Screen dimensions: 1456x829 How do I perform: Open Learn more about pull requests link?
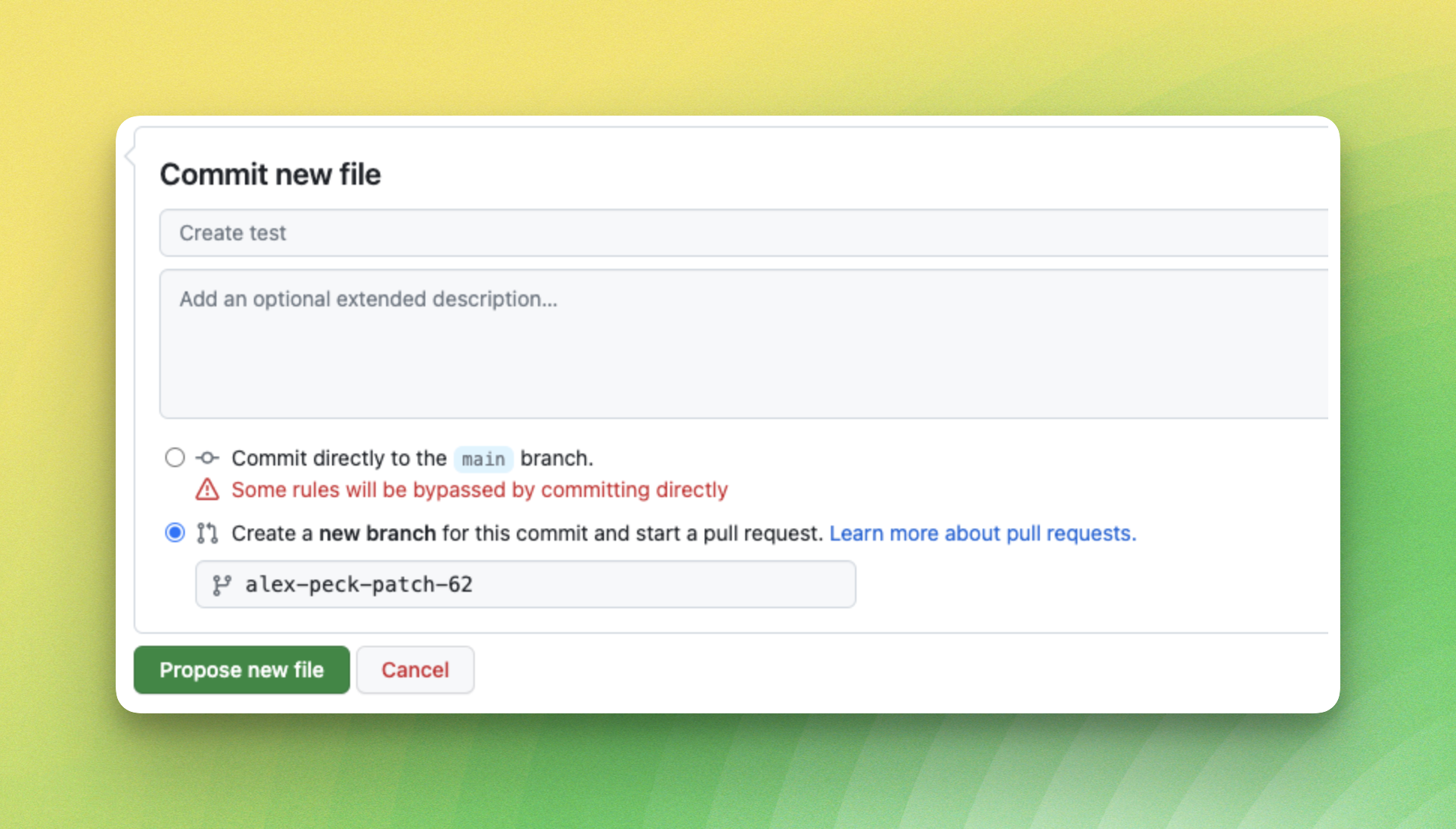tap(983, 533)
